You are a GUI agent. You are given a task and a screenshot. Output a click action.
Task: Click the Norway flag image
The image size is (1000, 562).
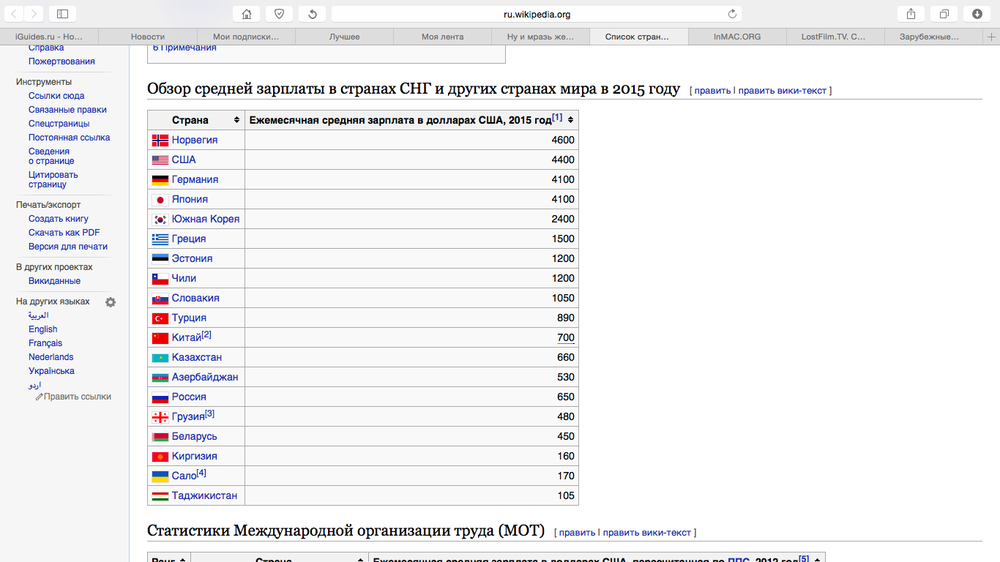coord(160,140)
